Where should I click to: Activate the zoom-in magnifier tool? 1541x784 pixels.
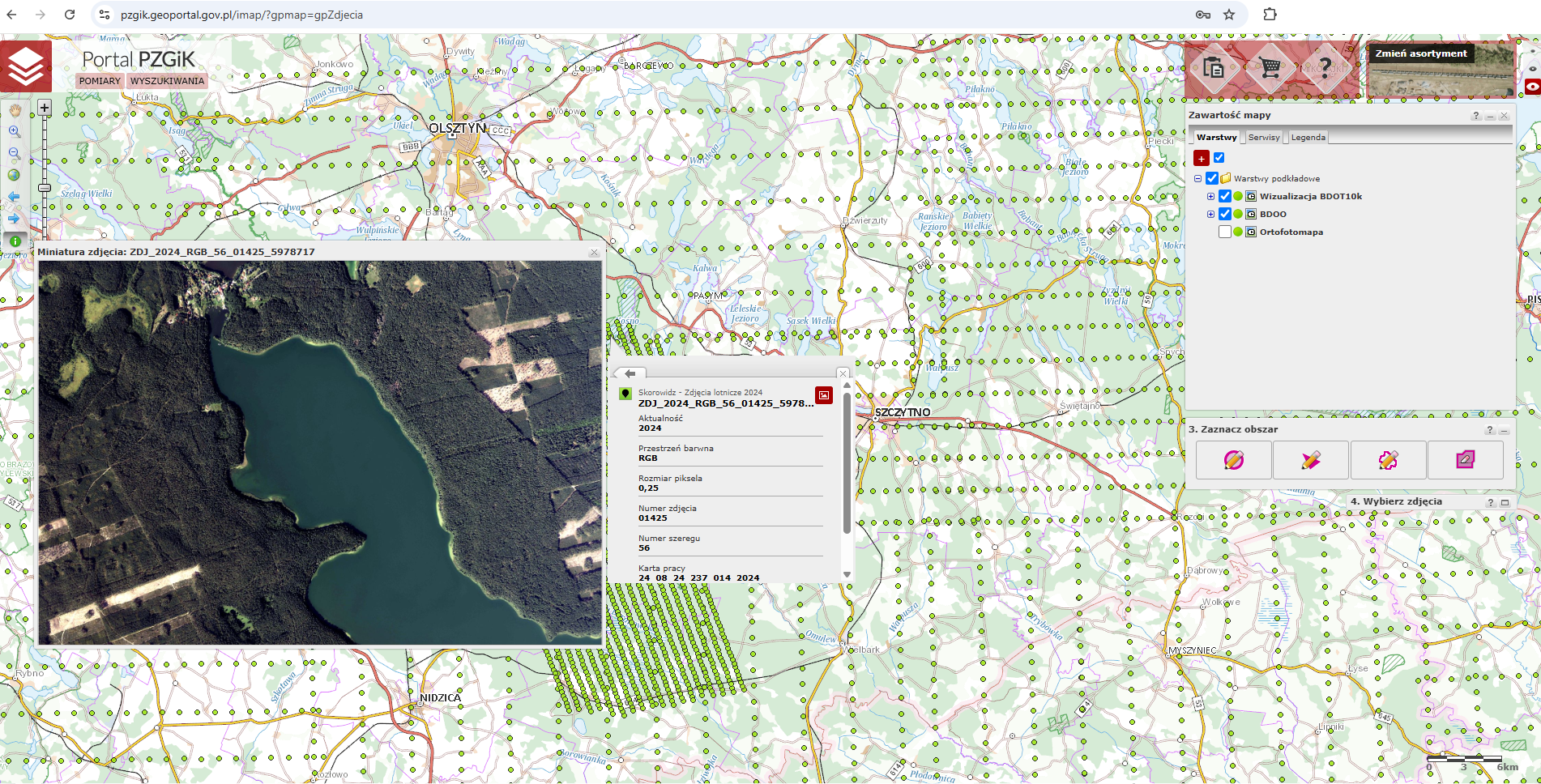pyautogui.click(x=15, y=131)
